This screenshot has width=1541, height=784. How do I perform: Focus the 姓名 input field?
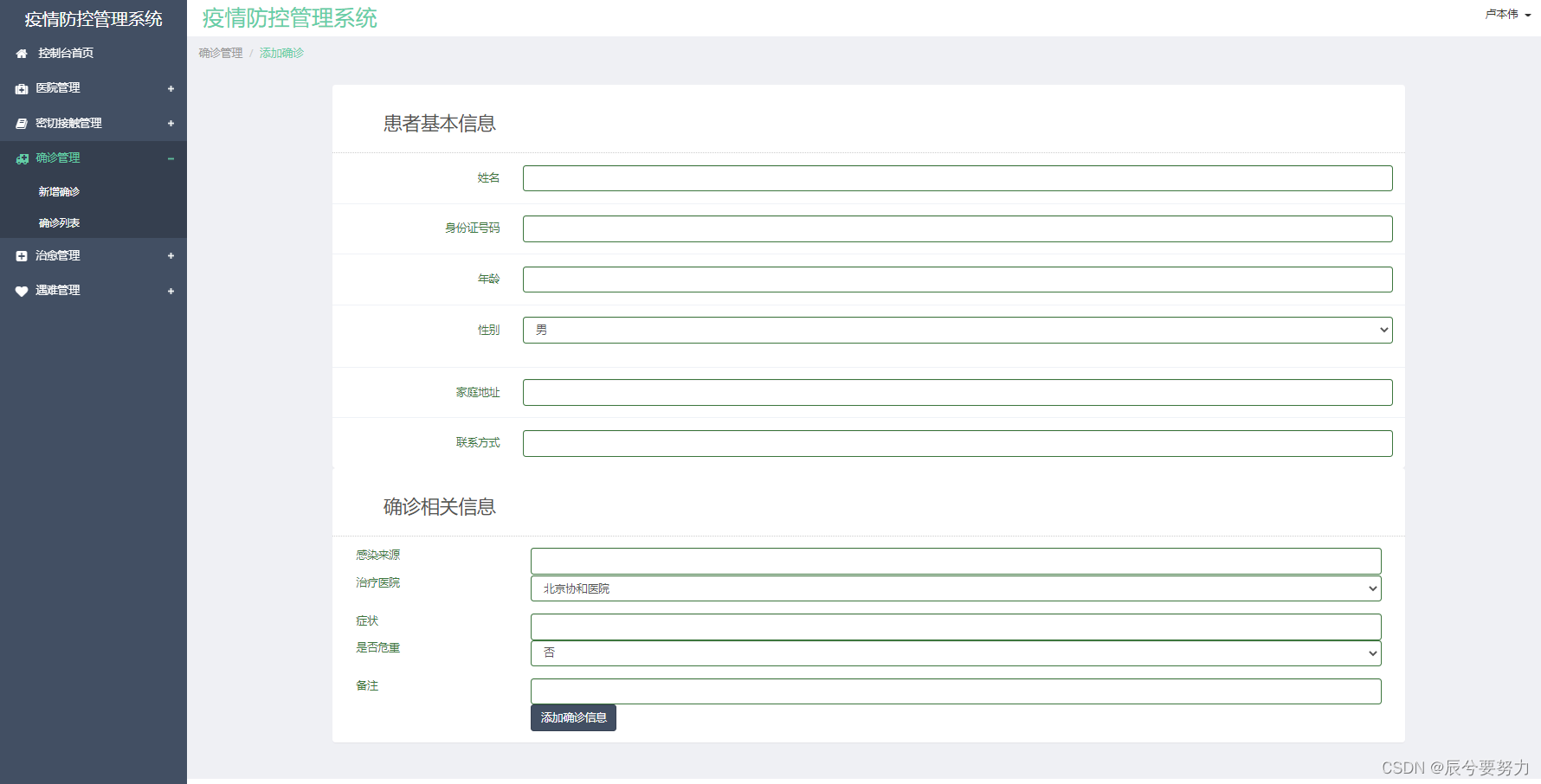pyautogui.click(x=957, y=178)
